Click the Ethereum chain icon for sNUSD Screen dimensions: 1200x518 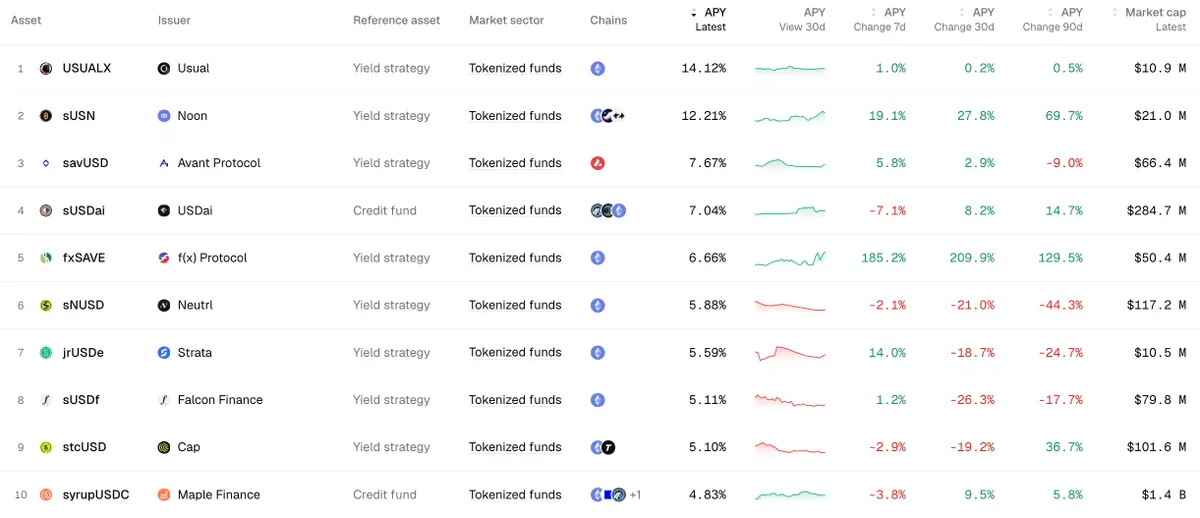point(598,305)
